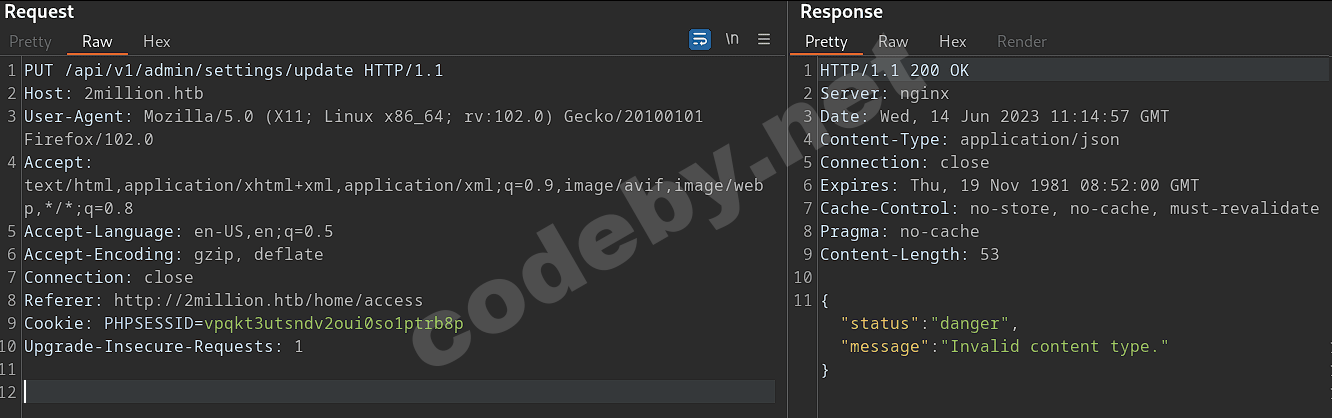Open the Request hamburger options menu
This screenshot has width=1332, height=418.
point(764,40)
